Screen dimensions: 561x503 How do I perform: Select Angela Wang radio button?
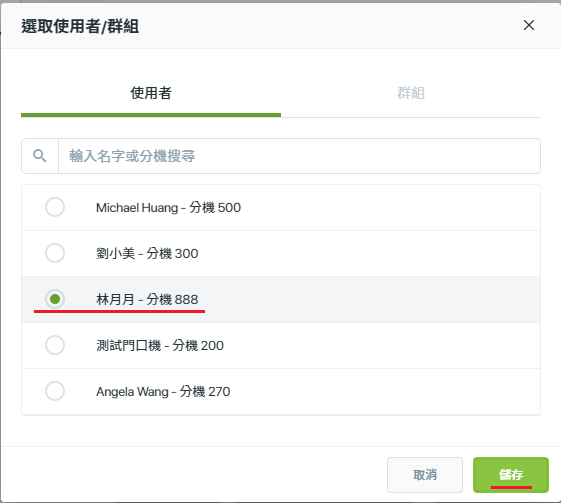point(55,391)
